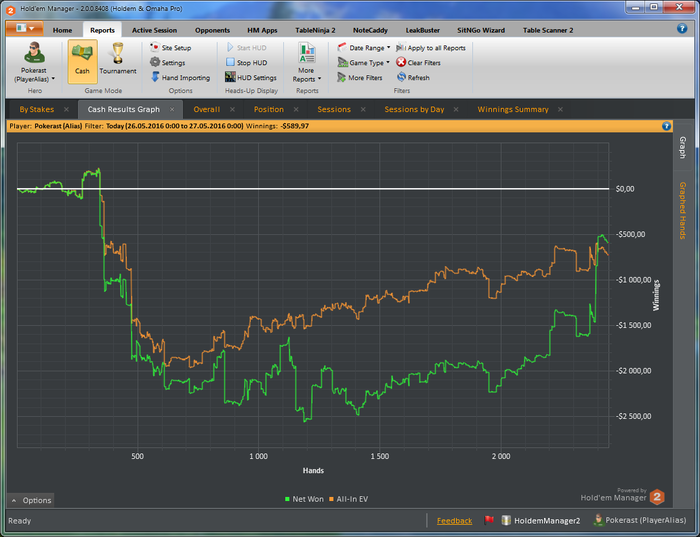Click the Ready status text
The image size is (700, 537).
[x=20, y=521]
